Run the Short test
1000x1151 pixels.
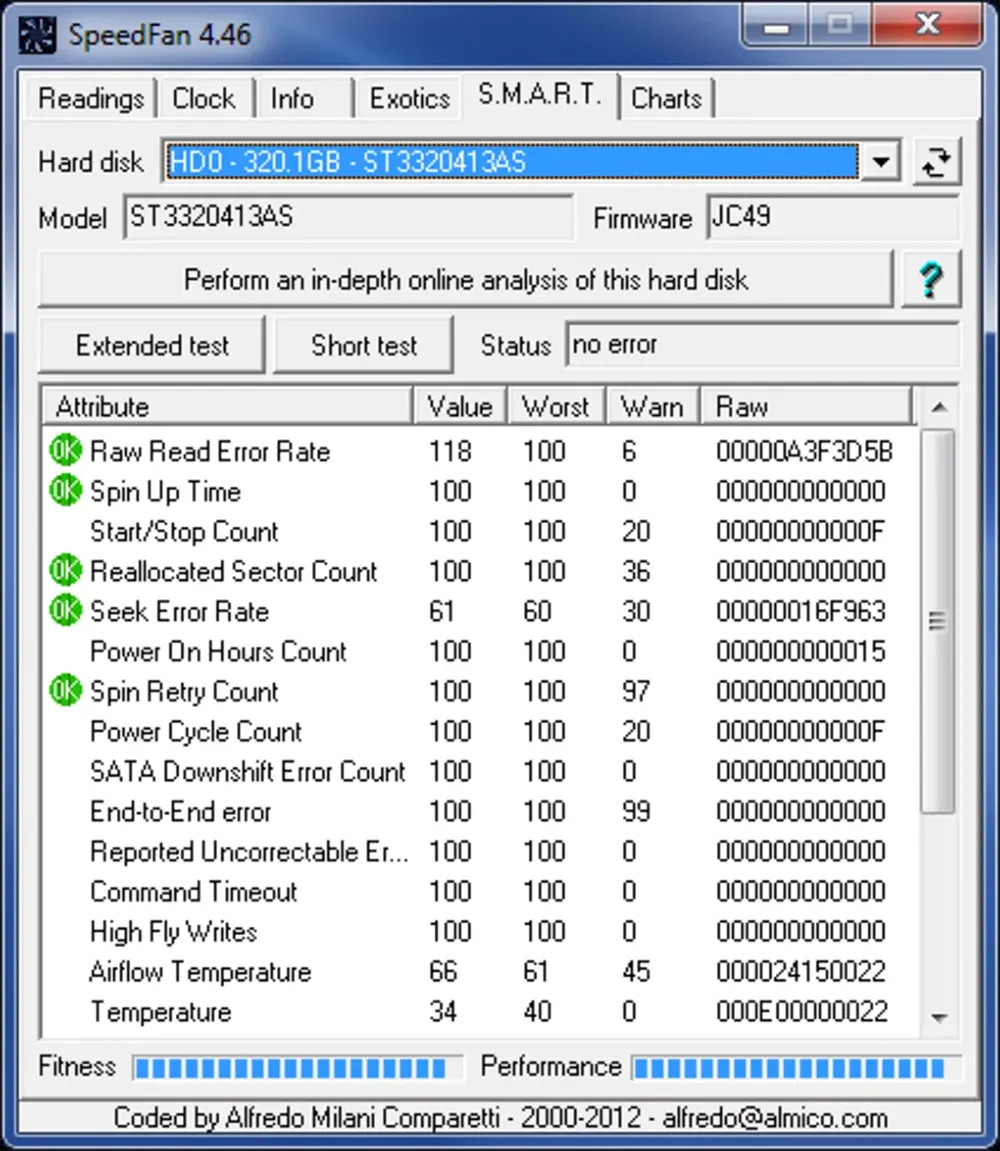(364, 346)
